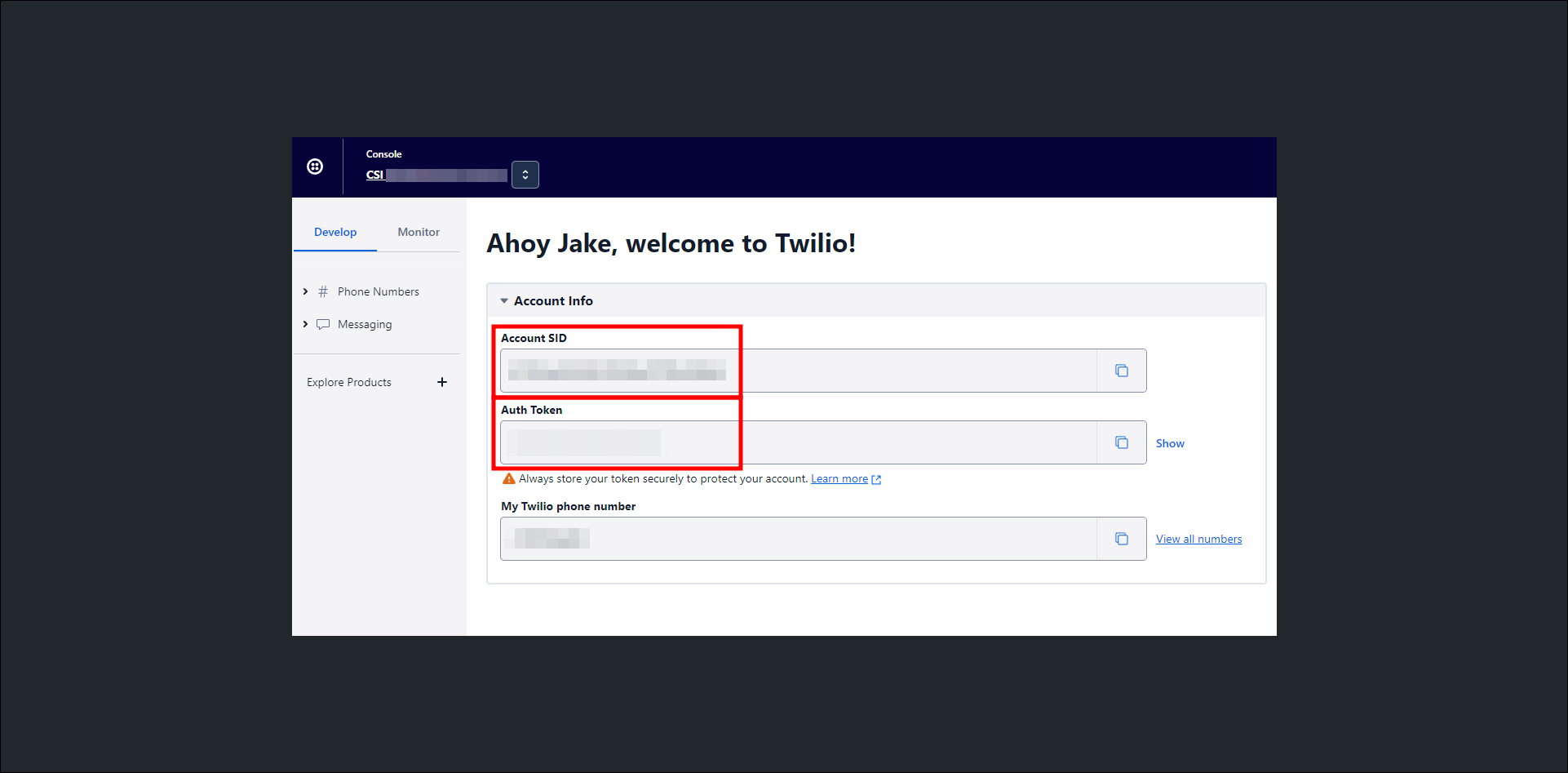This screenshot has width=1568, height=773.
Task: Click the Twilio logo icon
Action: (x=315, y=167)
